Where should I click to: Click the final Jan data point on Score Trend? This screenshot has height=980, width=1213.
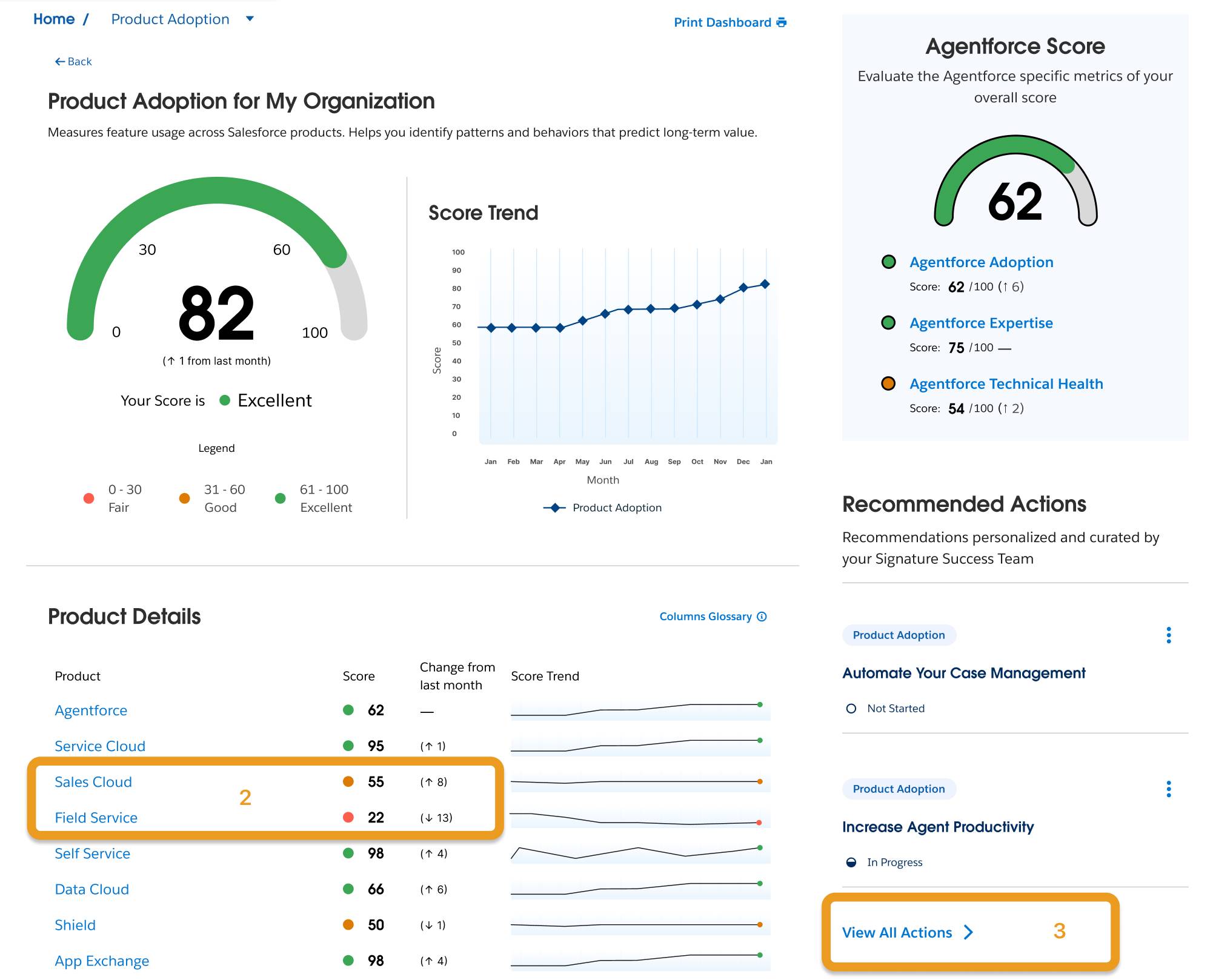[x=765, y=284]
